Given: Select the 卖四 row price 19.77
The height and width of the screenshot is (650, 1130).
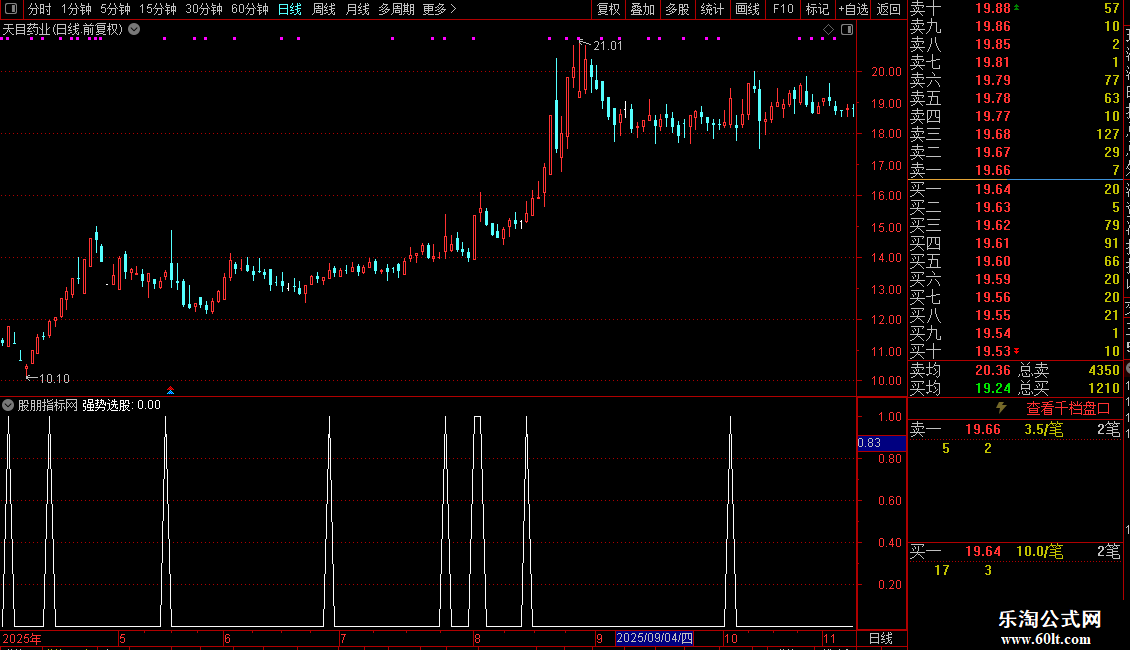Looking at the screenshot, I should (992, 116).
